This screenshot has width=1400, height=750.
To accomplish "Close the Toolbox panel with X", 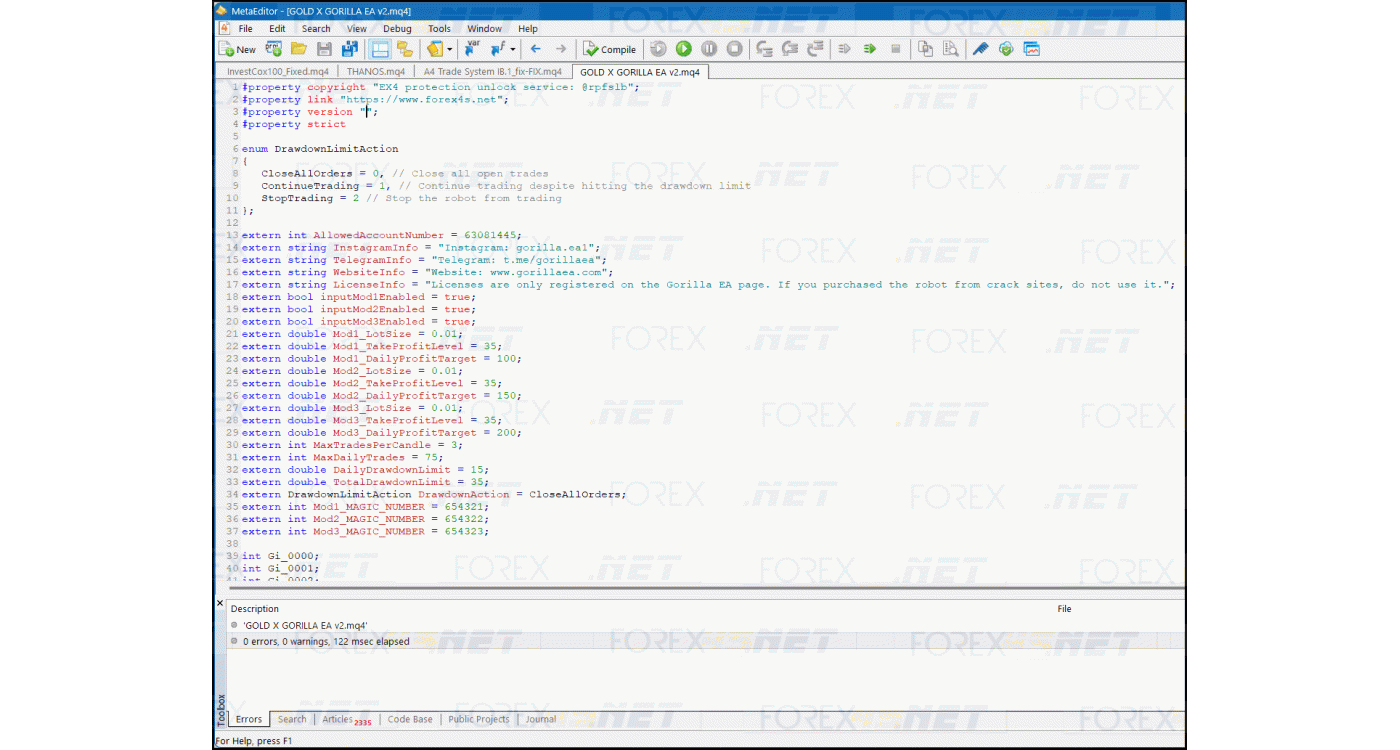I will click(221, 603).
